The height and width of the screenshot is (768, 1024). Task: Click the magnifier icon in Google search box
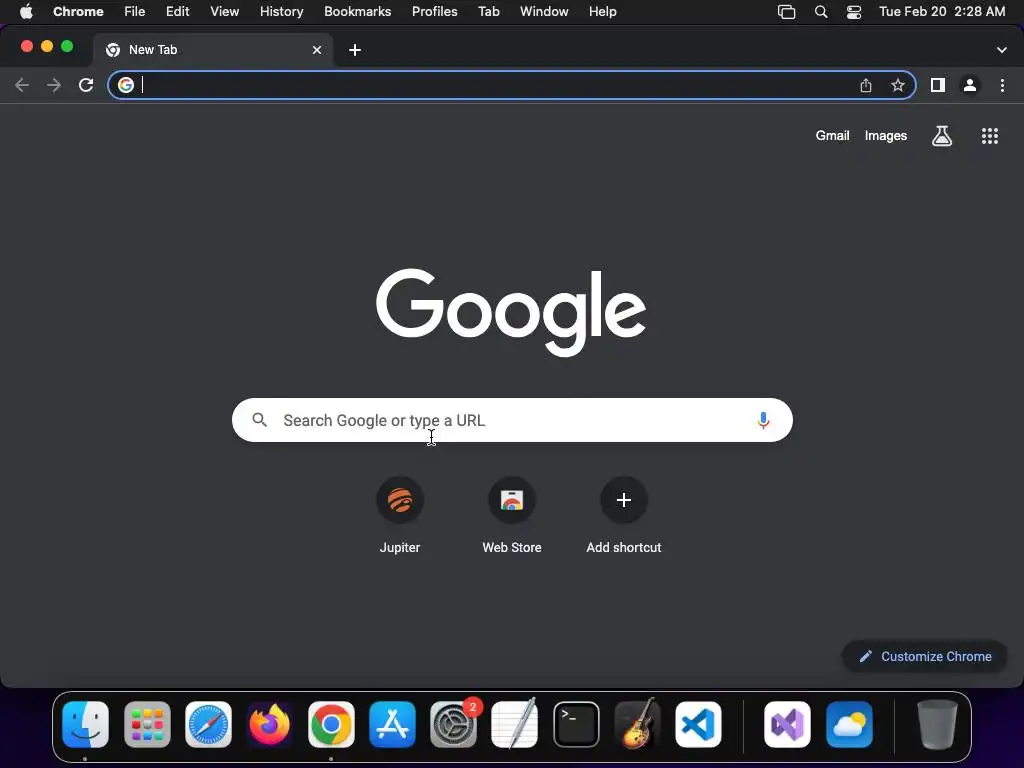259,420
